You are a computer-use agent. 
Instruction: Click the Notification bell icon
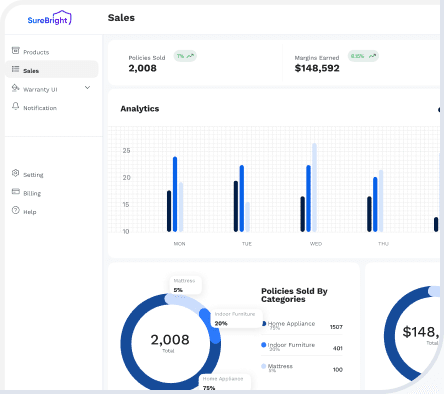point(16,106)
